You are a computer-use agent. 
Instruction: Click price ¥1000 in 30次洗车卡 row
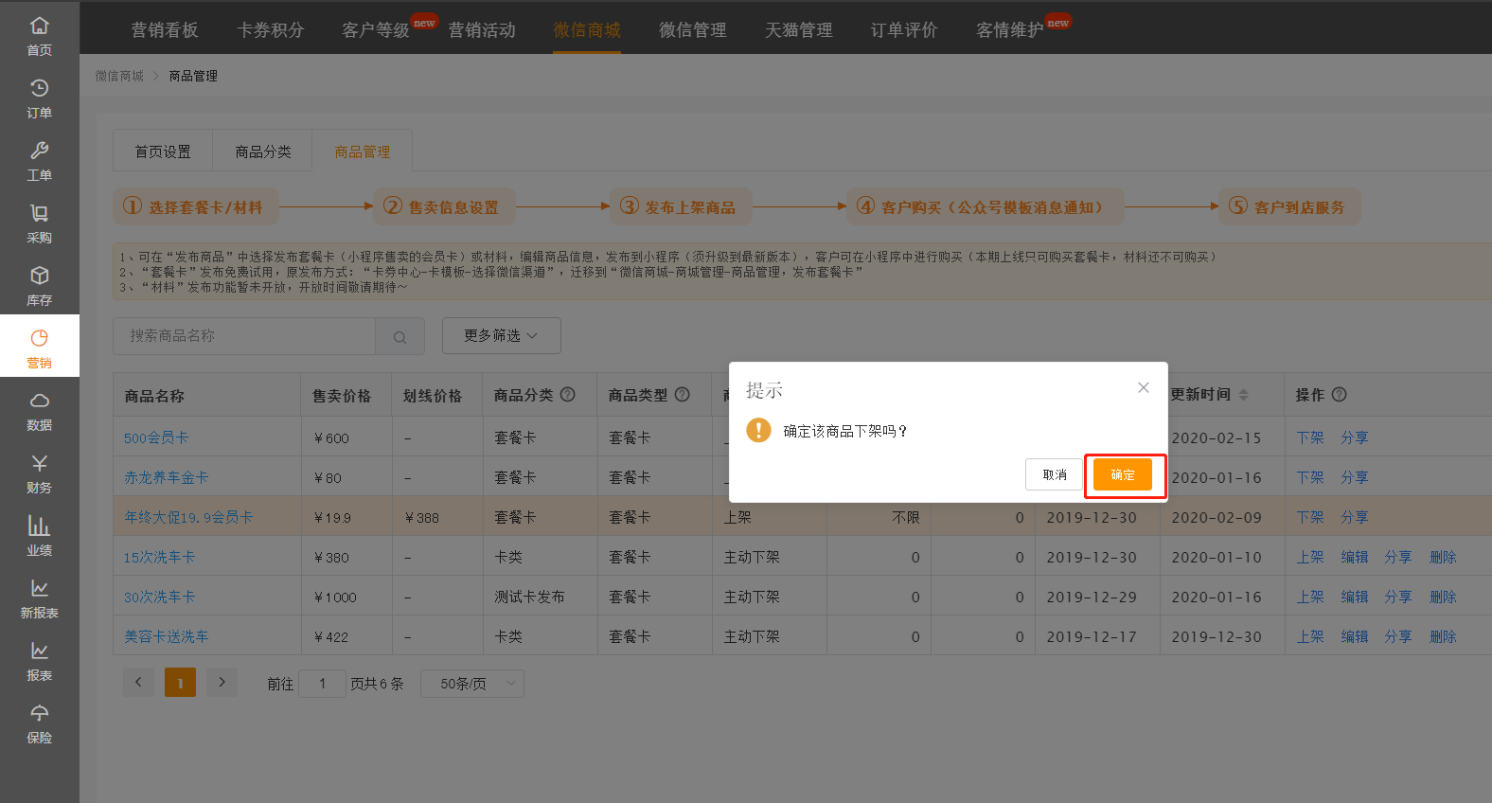click(x=335, y=598)
